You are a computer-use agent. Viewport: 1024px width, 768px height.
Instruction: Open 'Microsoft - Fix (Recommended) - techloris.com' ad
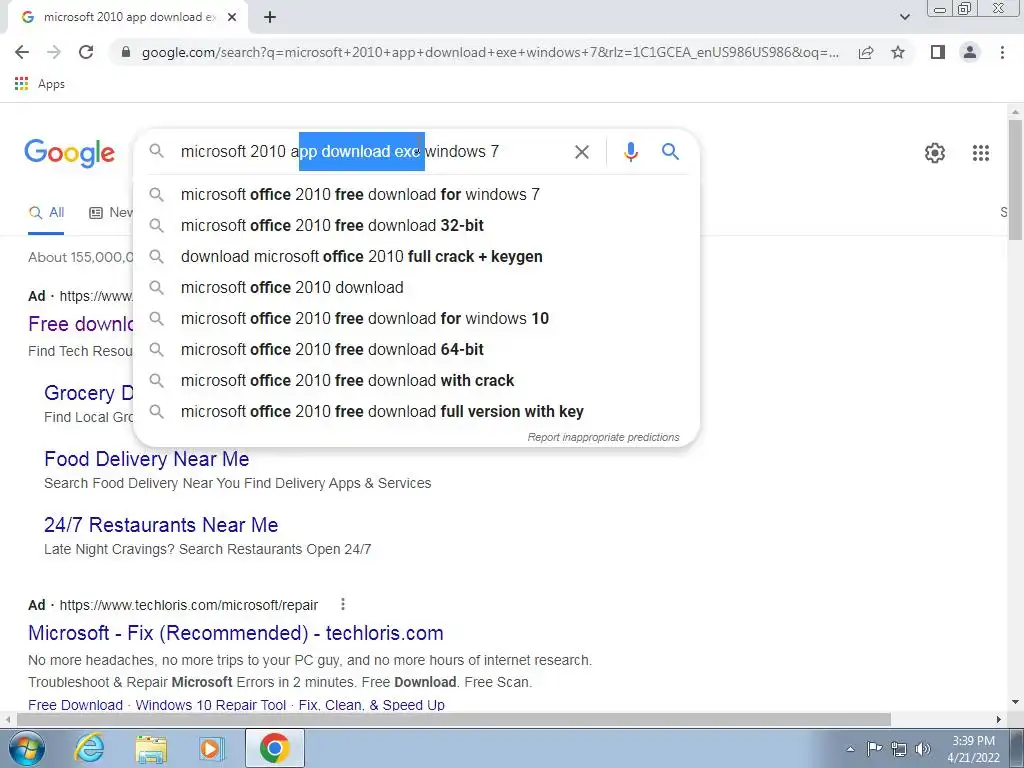pyautogui.click(x=236, y=633)
